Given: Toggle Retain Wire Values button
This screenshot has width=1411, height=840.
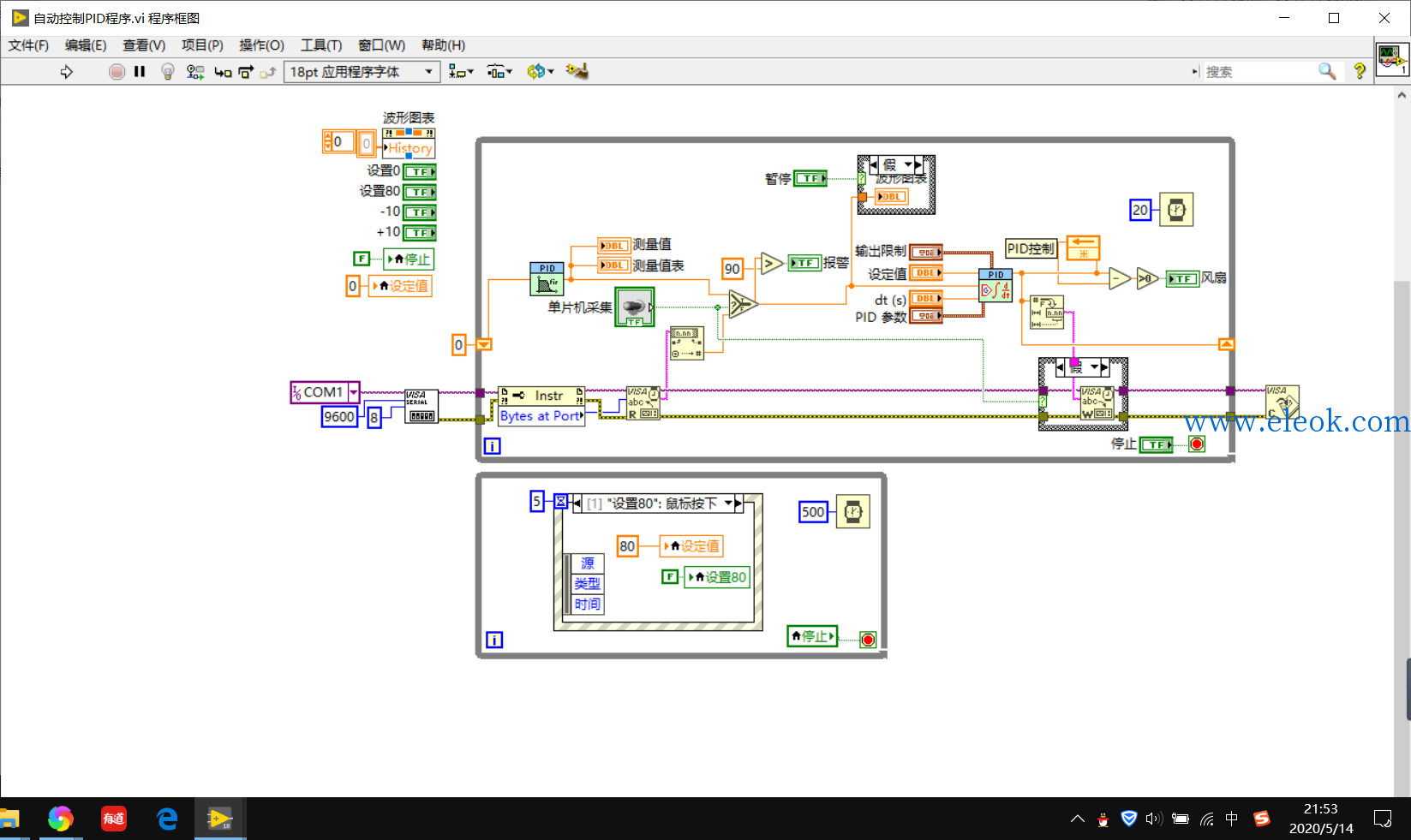Looking at the screenshot, I should (195, 72).
